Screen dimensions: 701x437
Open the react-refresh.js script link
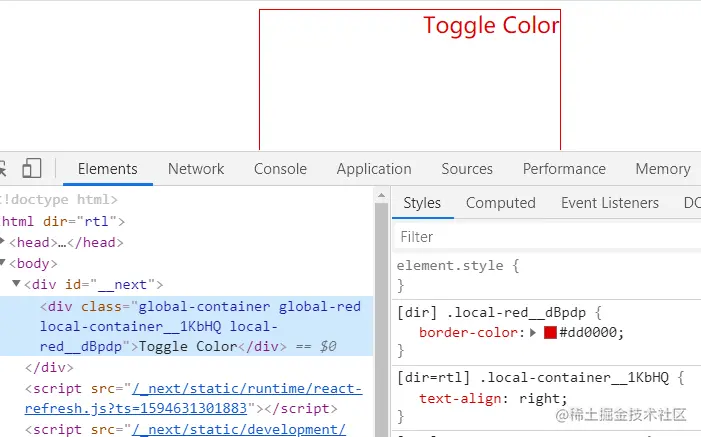coord(193,398)
